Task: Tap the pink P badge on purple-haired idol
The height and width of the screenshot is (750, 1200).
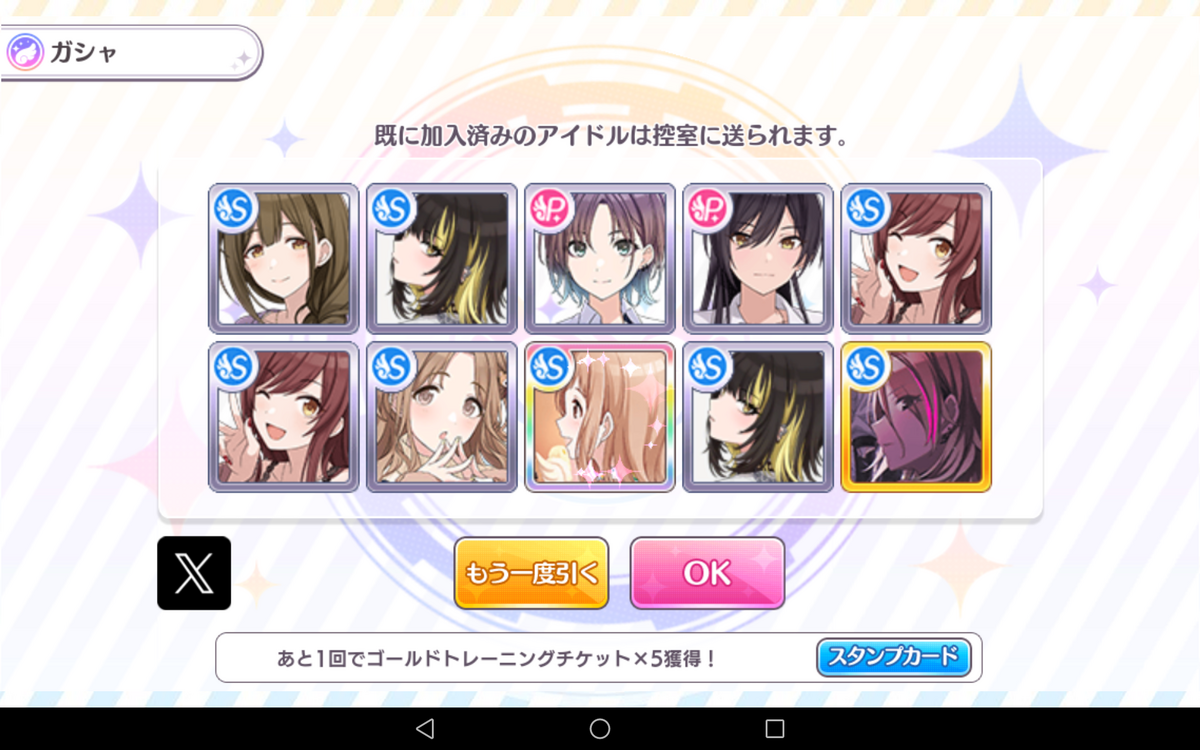Action: (x=548, y=207)
